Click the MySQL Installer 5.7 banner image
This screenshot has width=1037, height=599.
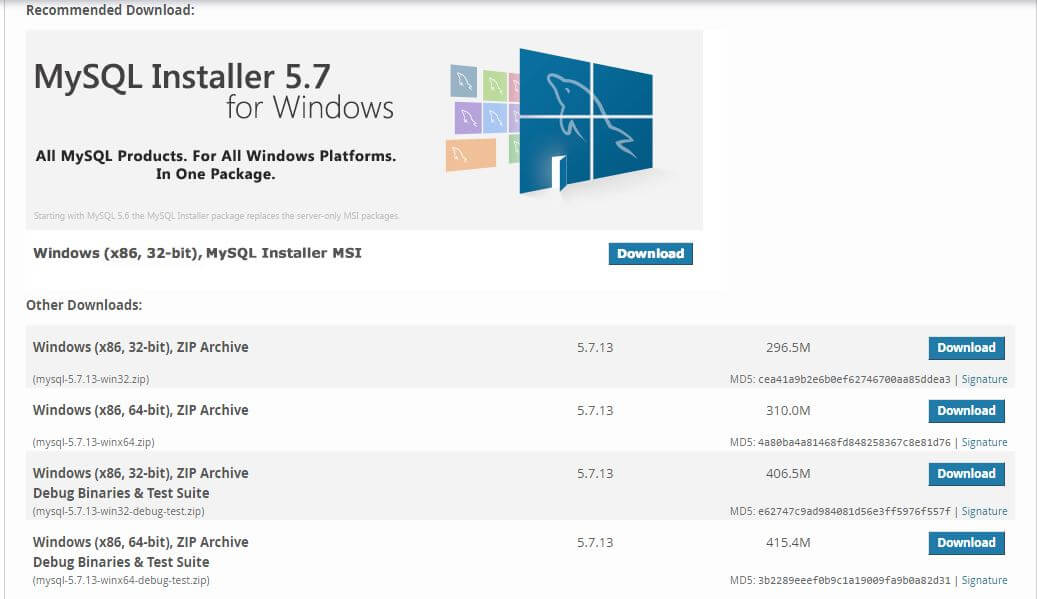[364, 130]
